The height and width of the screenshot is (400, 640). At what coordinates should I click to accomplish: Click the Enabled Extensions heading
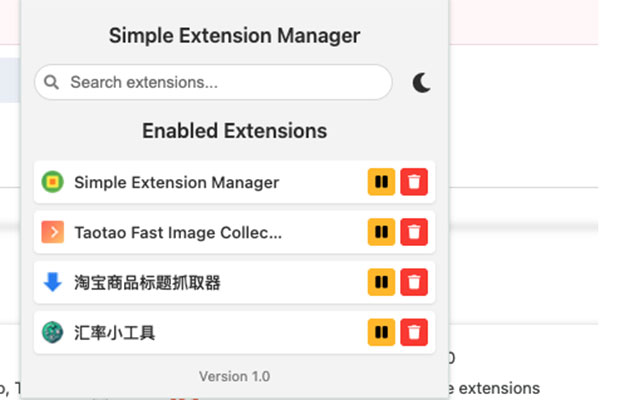coord(234,131)
